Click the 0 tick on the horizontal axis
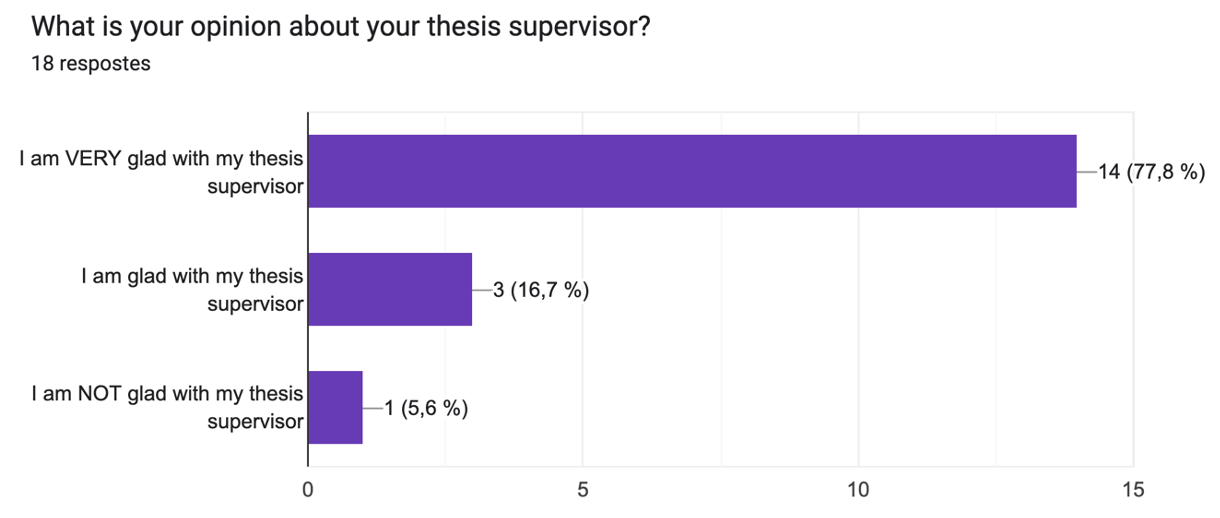The image size is (1220, 518). pyautogui.click(x=308, y=490)
